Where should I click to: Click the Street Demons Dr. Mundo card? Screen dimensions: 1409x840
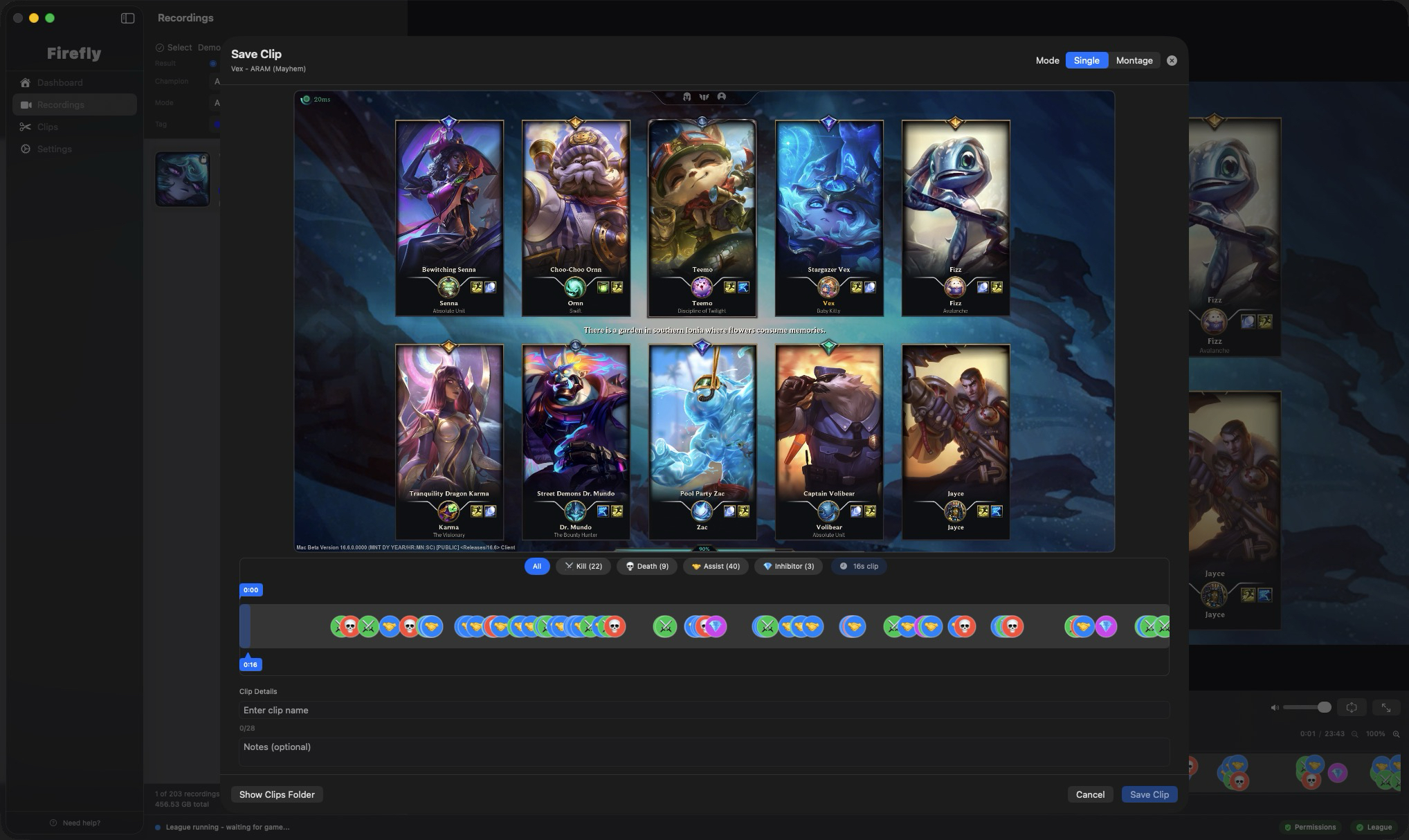point(576,442)
